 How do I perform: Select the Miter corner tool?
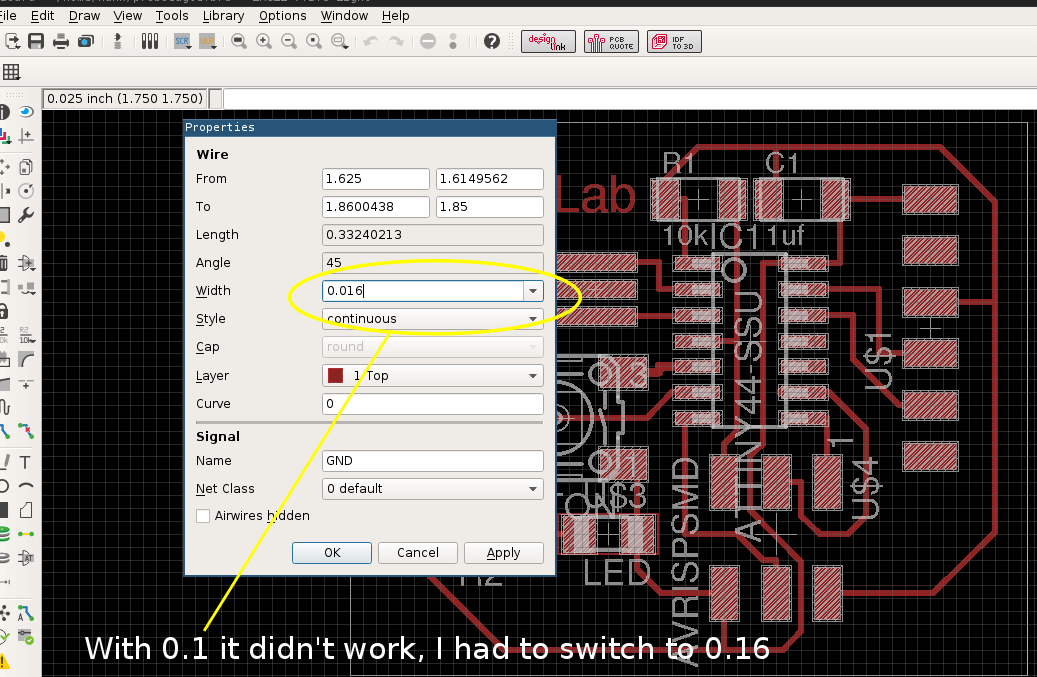tap(26, 360)
